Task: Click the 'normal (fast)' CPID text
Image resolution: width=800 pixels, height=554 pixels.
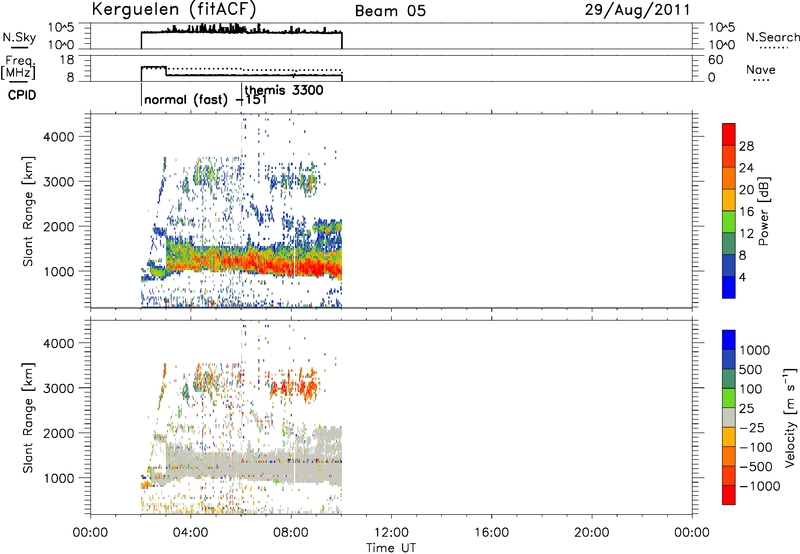Action: pos(186,99)
